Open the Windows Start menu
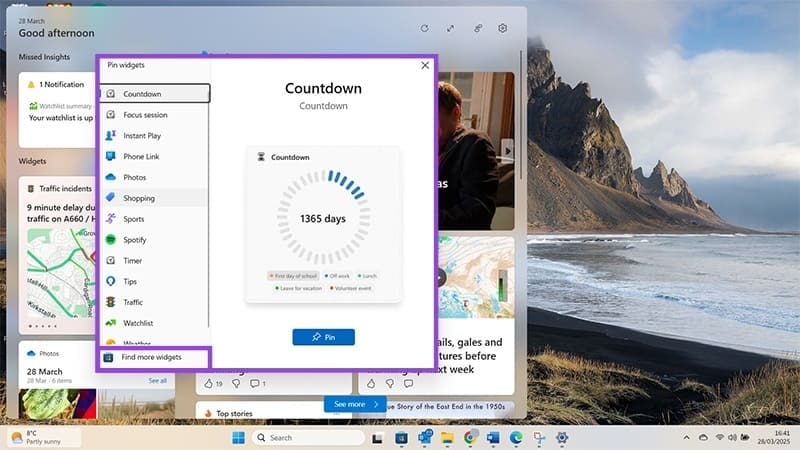This screenshot has height=450, width=800. pos(238,438)
